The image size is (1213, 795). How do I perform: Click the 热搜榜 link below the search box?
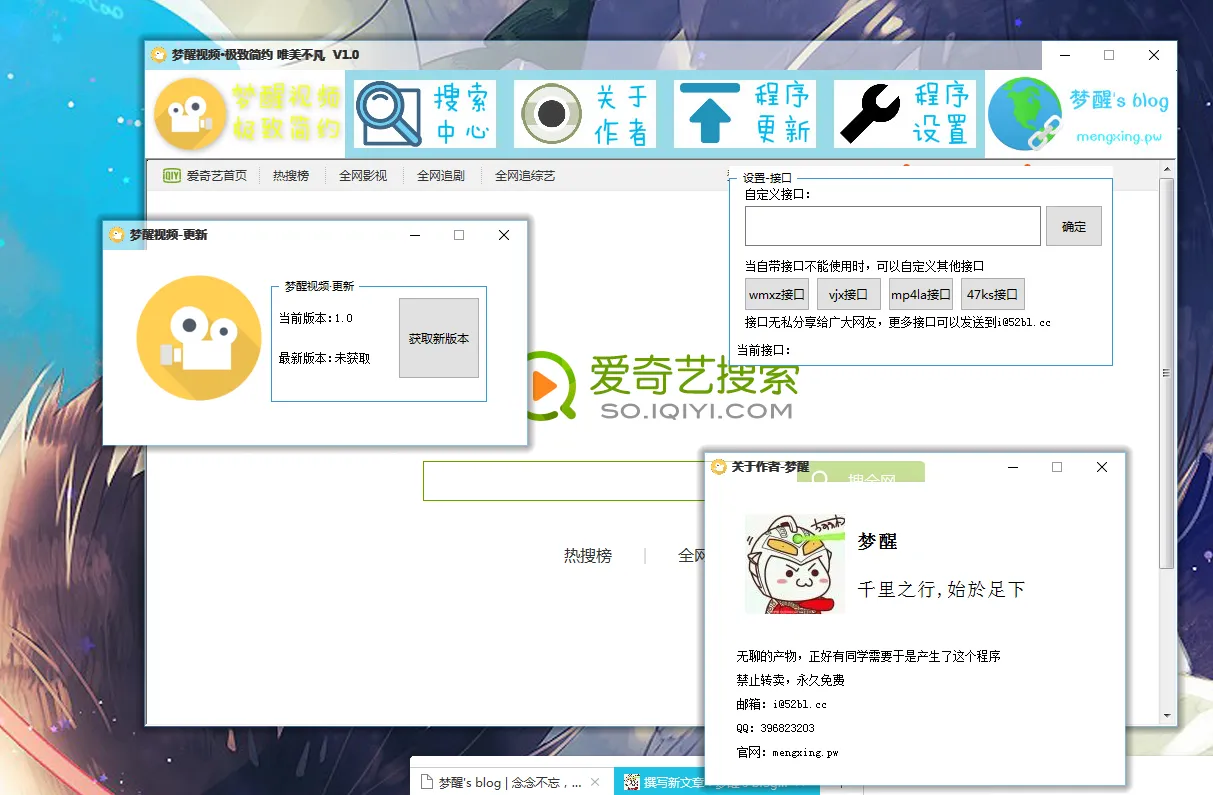pyautogui.click(x=588, y=556)
